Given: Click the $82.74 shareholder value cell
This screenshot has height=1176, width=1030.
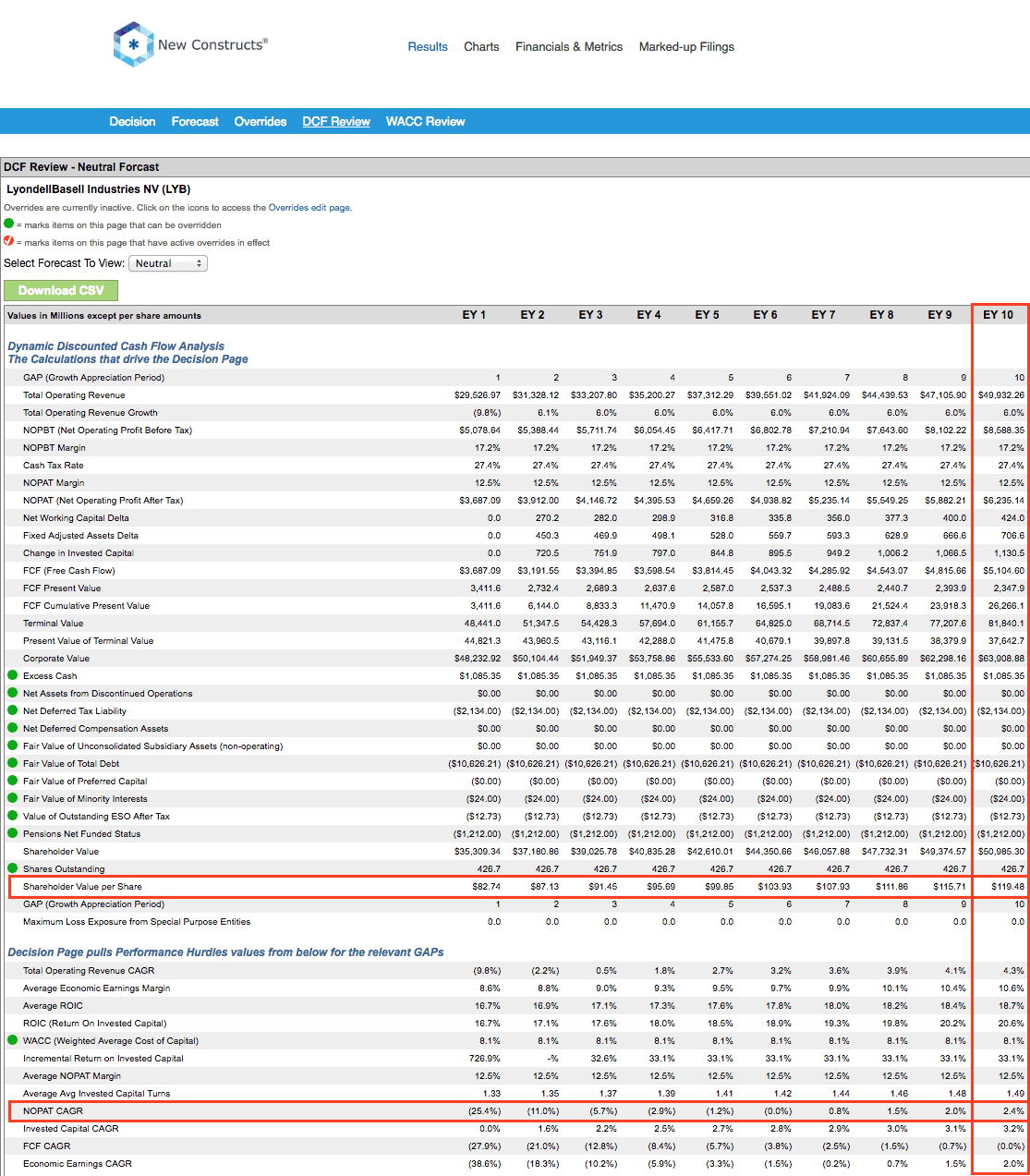Looking at the screenshot, I should click(486, 886).
